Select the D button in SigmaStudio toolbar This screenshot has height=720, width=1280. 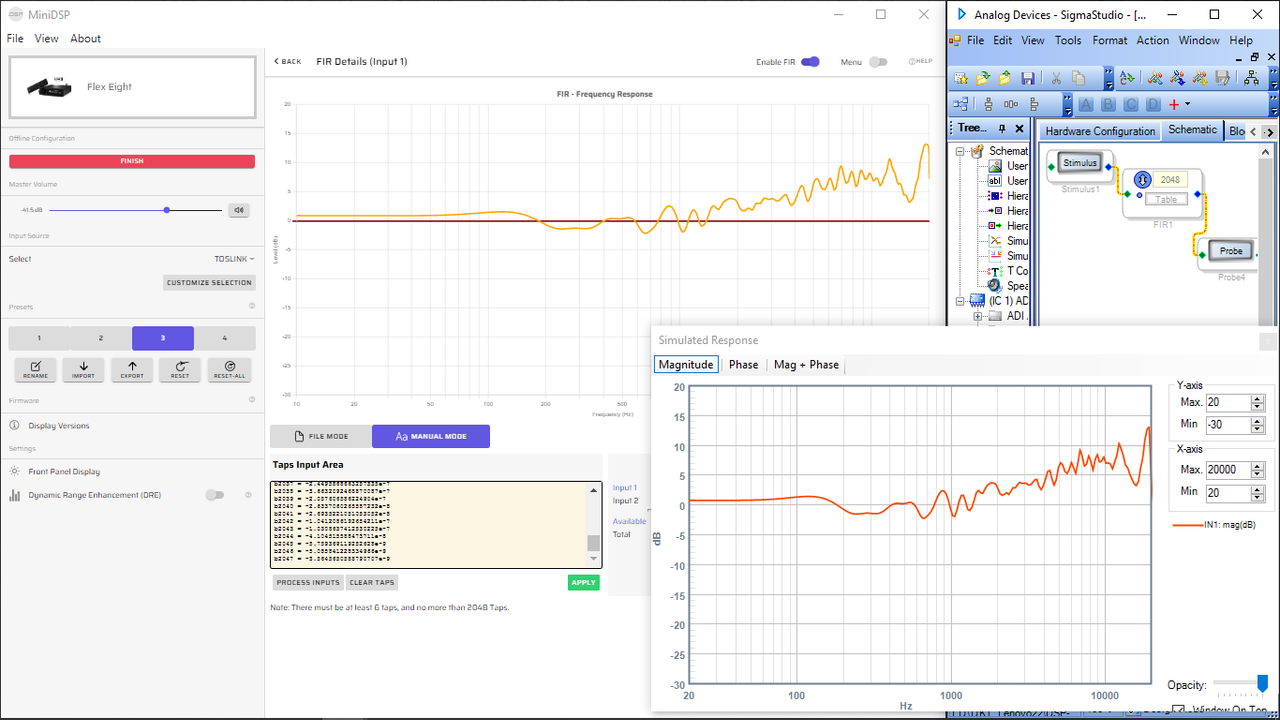click(1153, 104)
